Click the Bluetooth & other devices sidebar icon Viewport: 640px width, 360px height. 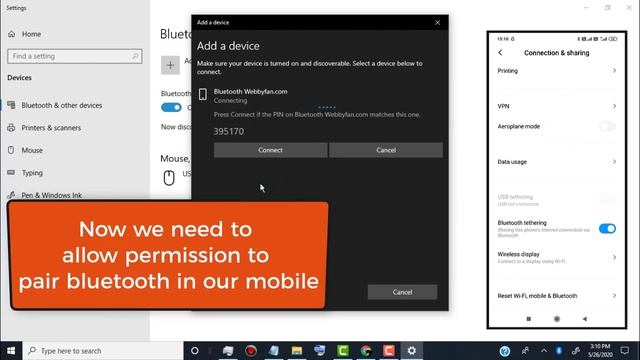pyautogui.click(x=11, y=105)
